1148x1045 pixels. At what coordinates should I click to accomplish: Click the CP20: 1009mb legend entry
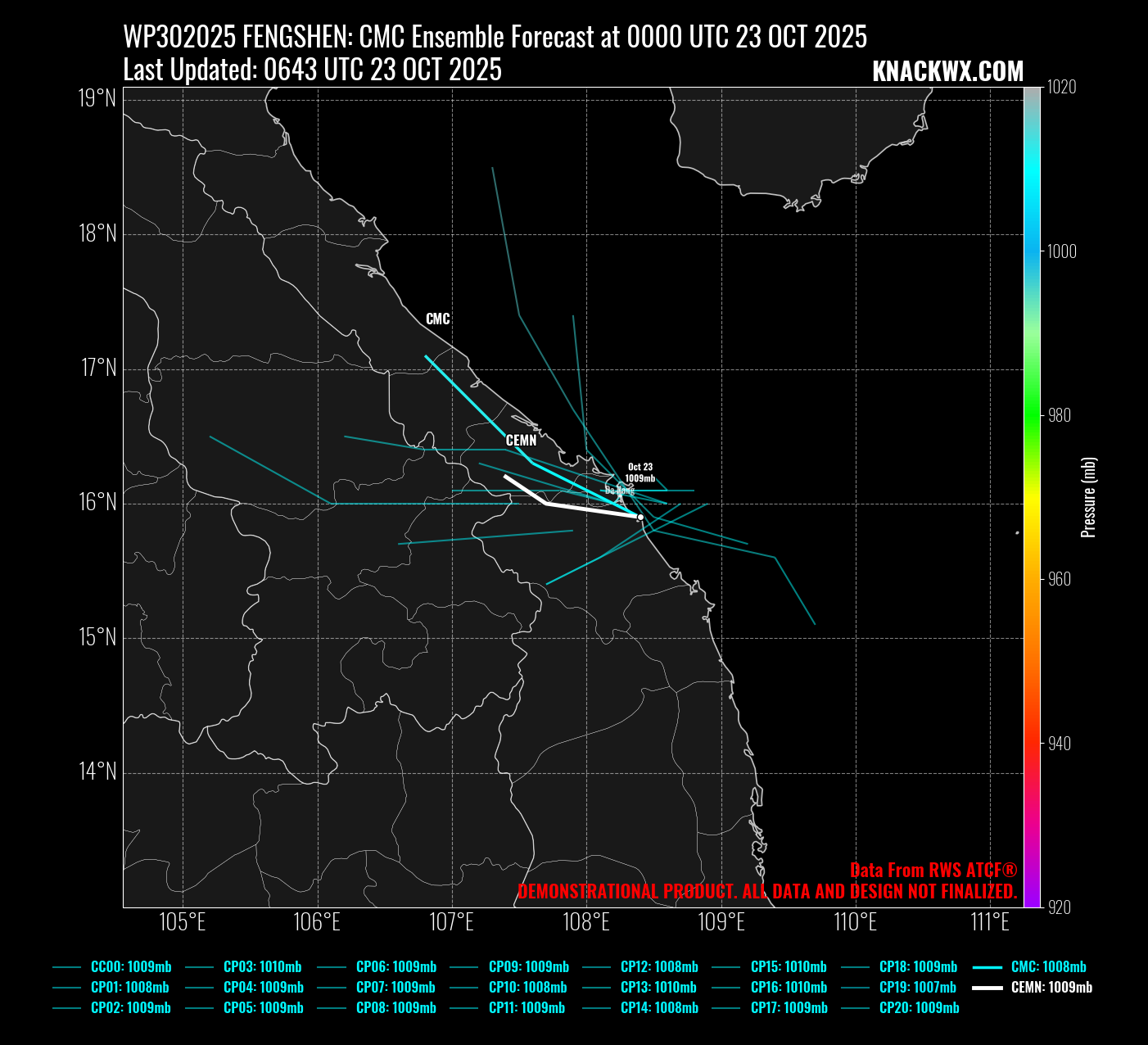tap(919, 1008)
